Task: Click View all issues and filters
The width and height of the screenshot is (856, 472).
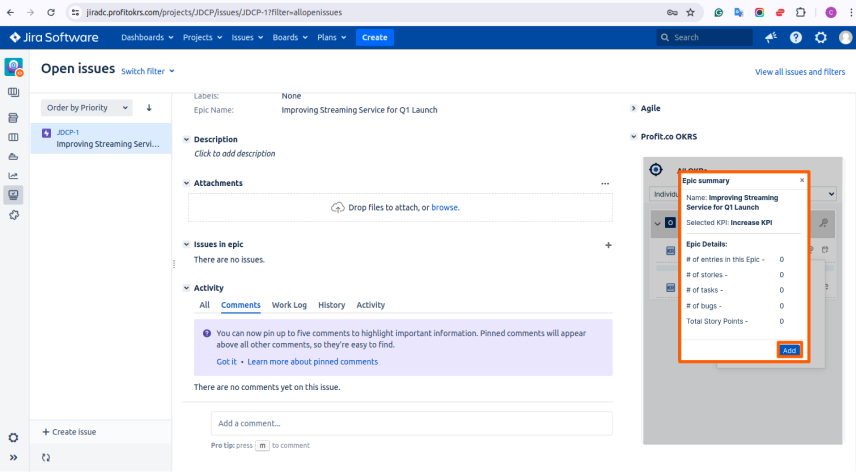Action: pyautogui.click(x=800, y=71)
